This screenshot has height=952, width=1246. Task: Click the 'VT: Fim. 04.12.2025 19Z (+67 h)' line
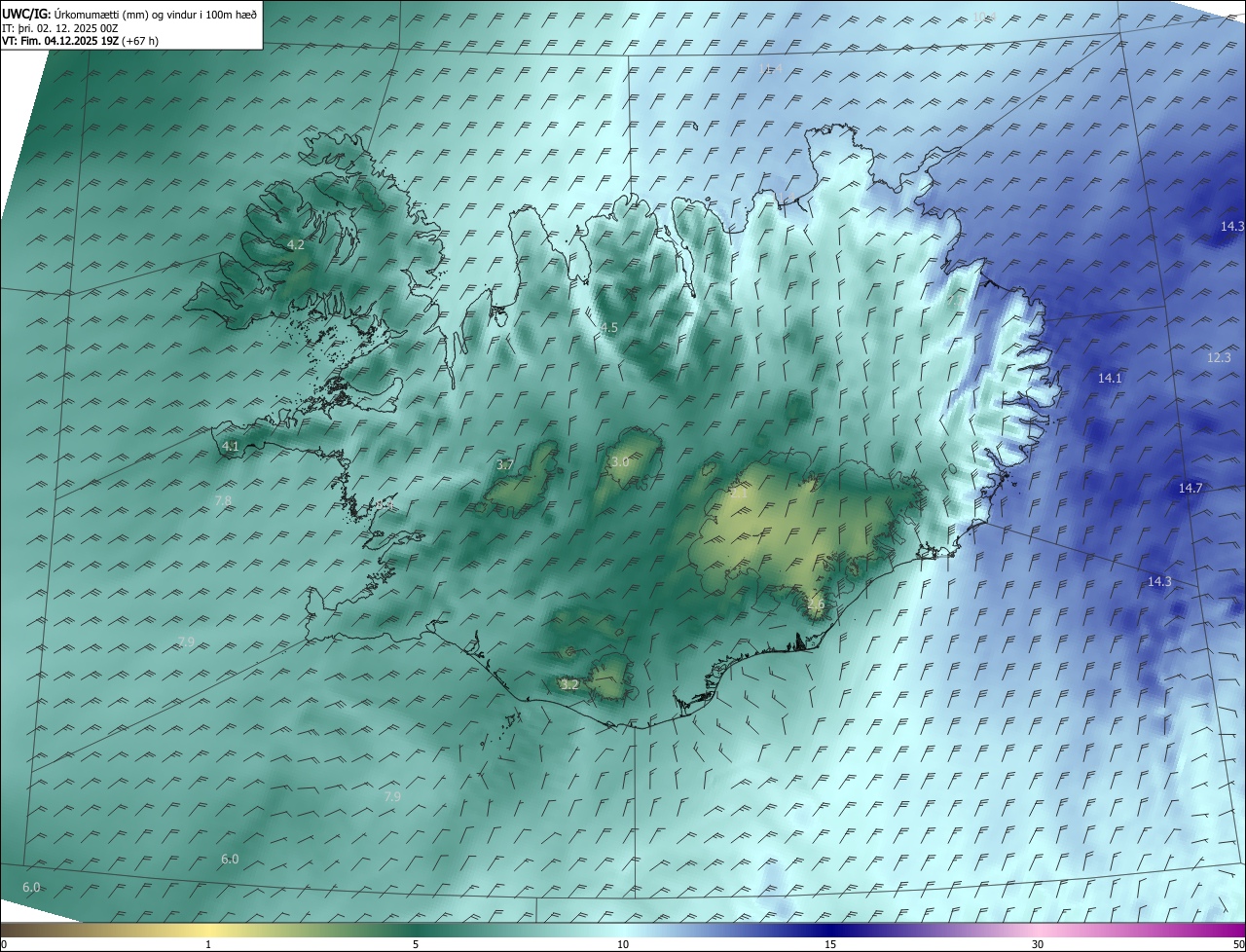tap(80, 41)
